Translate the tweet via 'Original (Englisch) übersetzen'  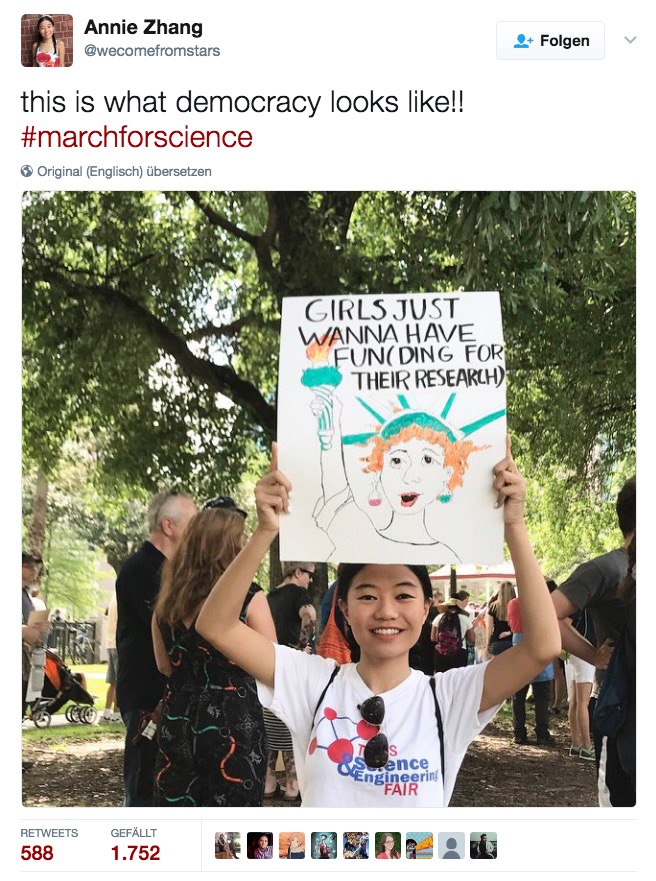click(124, 171)
